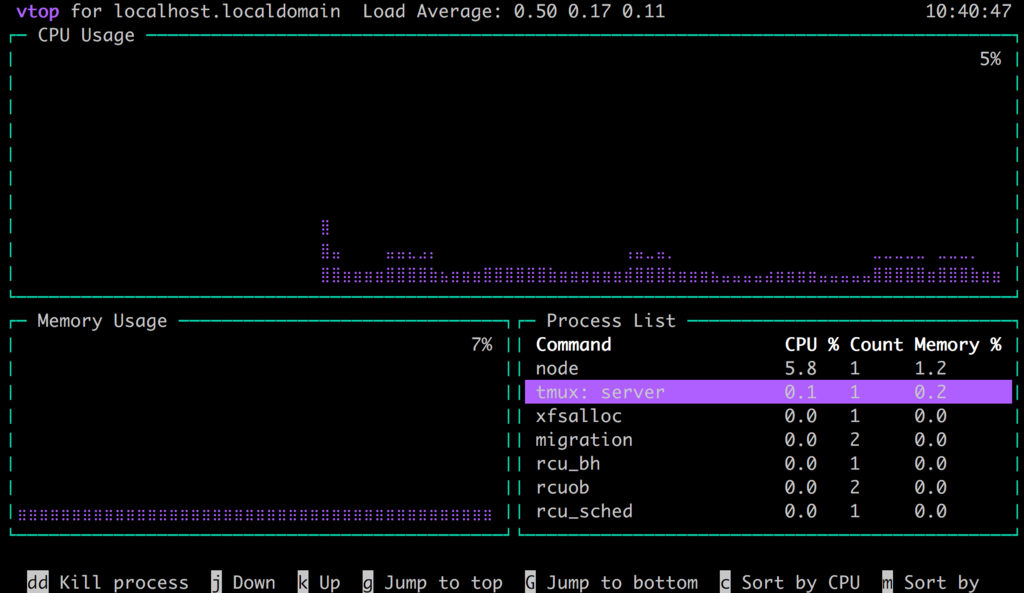1024x593 pixels.
Task: Click the 5% CPU usage value
Action: point(990,59)
